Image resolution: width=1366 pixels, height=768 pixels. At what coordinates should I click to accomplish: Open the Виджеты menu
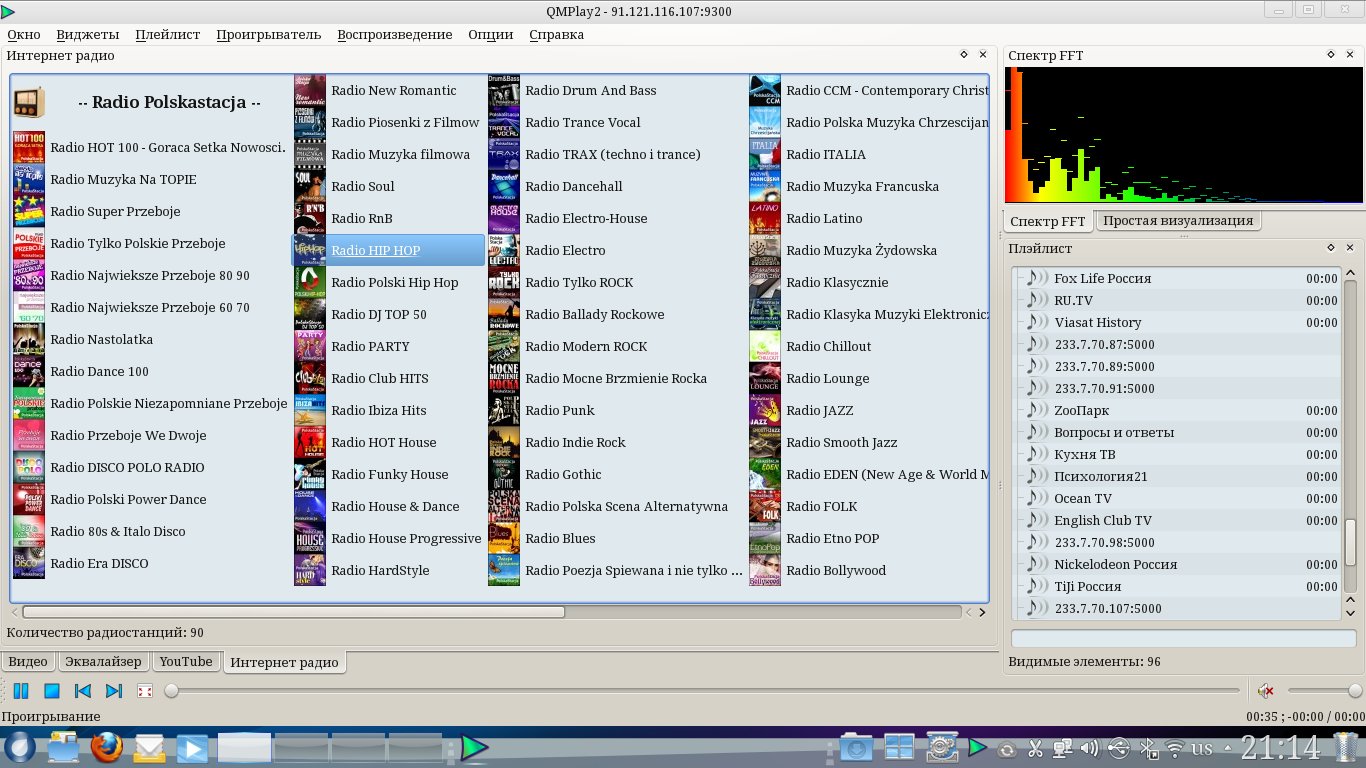(x=88, y=34)
